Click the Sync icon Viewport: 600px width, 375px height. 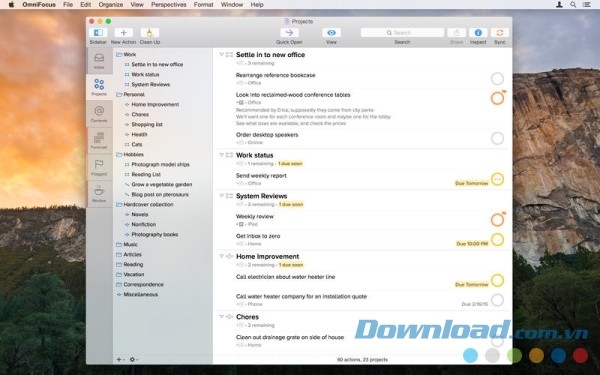coord(500,33)
